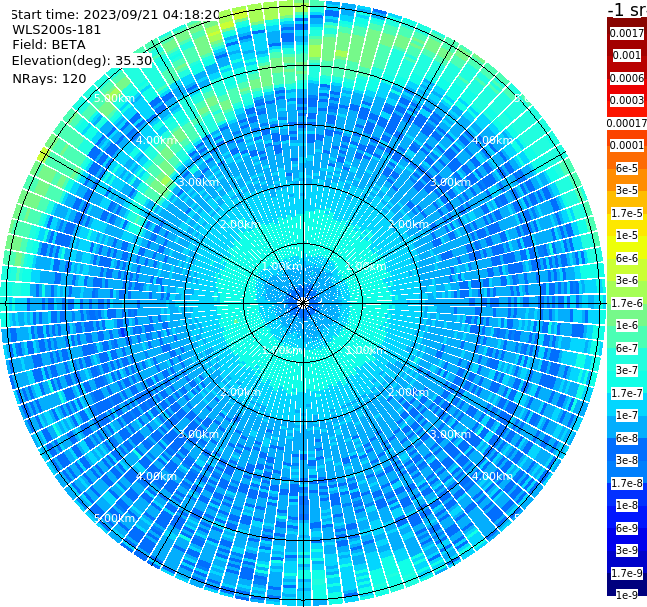Pick the blue color bar band labeled 1e-8
647x607 pixels.
pos(627,505)
